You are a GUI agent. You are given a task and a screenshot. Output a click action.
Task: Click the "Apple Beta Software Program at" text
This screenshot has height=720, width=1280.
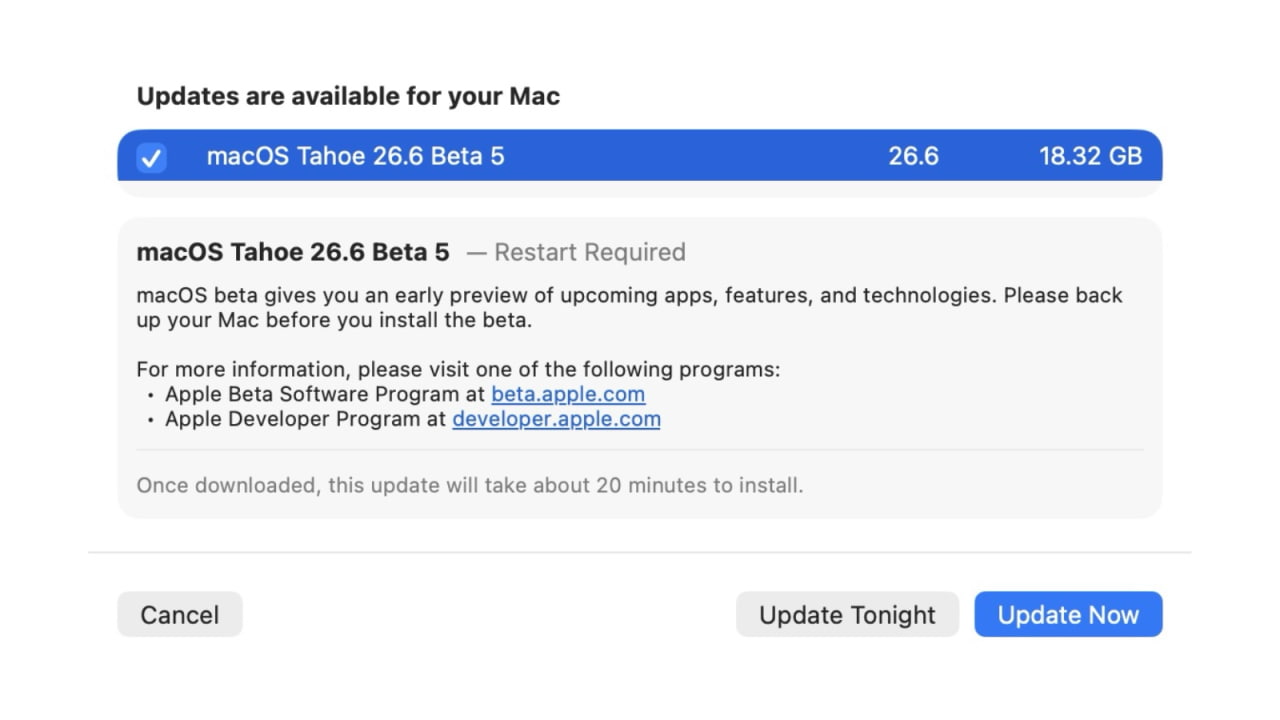325,394
